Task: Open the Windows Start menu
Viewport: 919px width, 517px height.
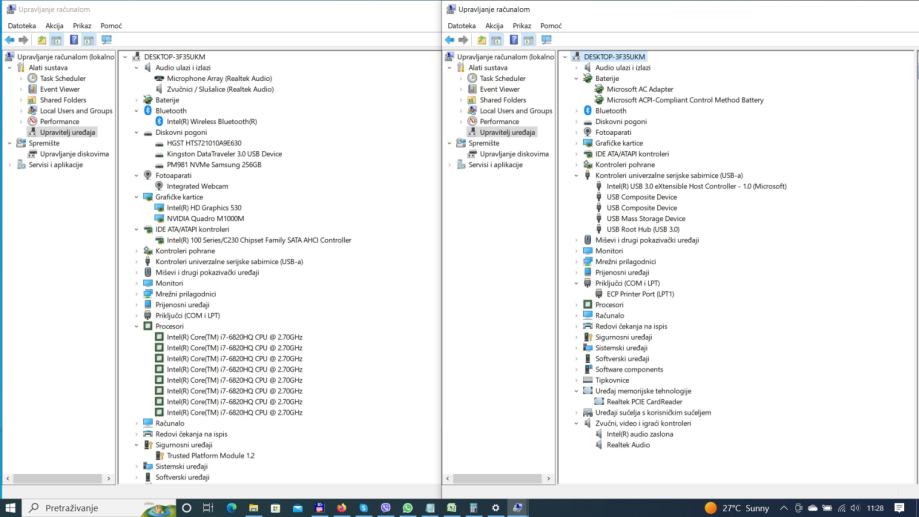Action: coord(10,508)
